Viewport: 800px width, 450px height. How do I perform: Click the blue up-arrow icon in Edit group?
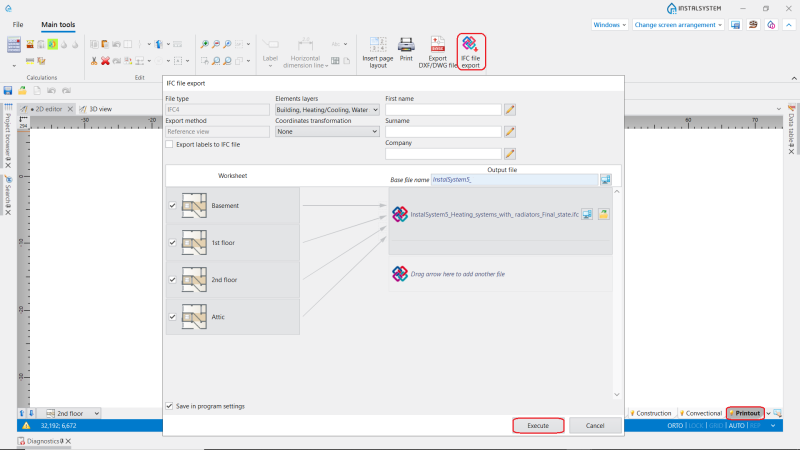pyautogui.click(x=159, y=44)
